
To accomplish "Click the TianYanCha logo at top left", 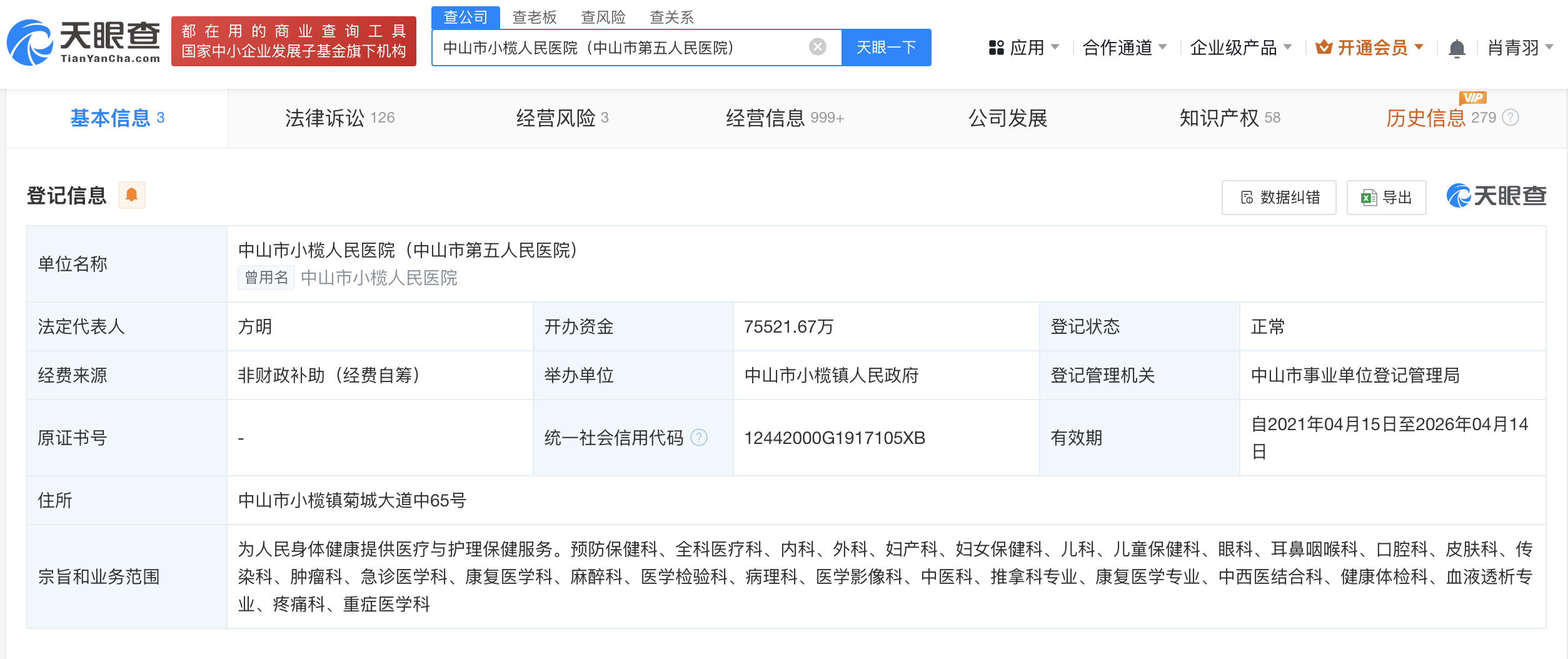I will click(x=83, y=42).
